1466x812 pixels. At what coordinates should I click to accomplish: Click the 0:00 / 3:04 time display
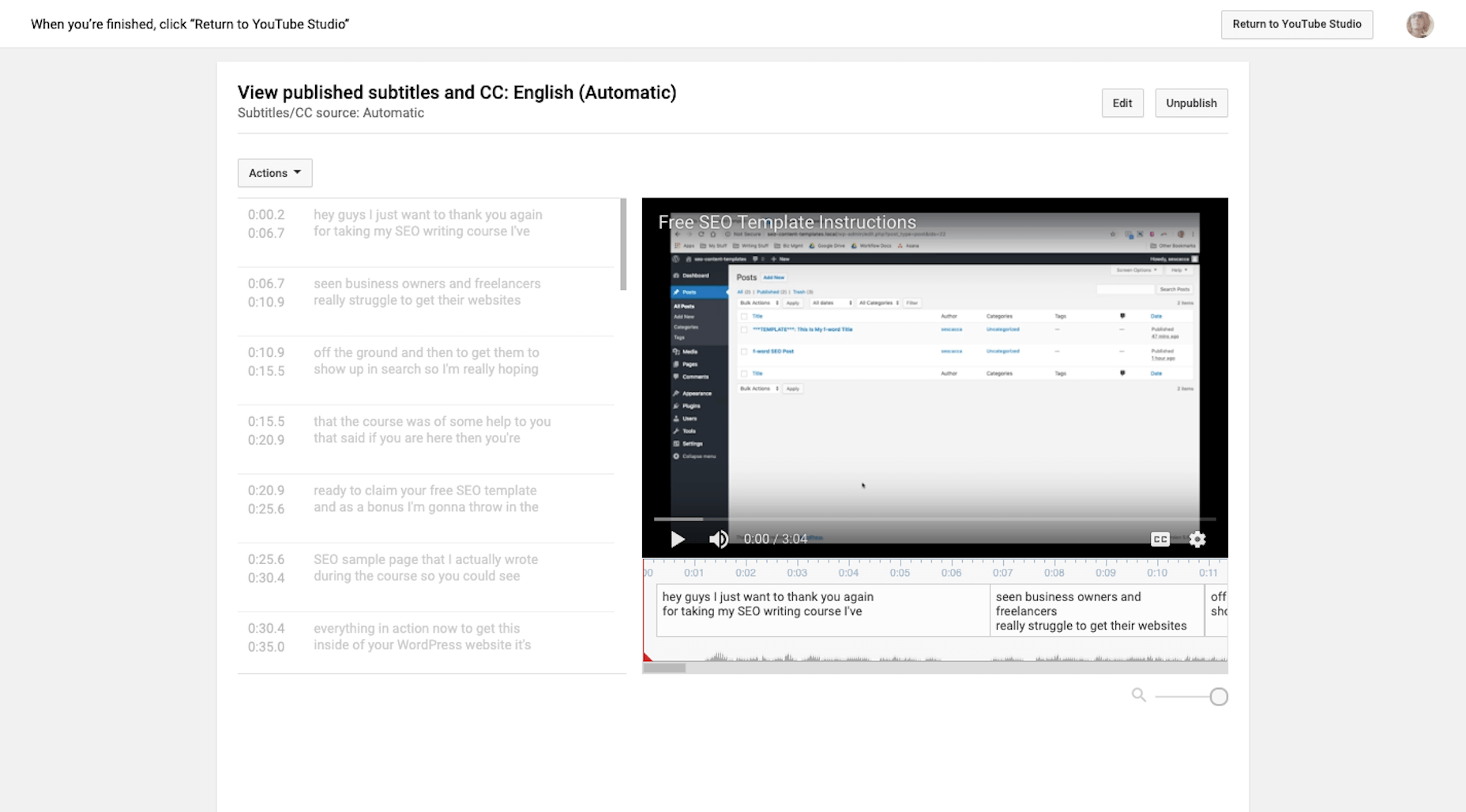776,539
